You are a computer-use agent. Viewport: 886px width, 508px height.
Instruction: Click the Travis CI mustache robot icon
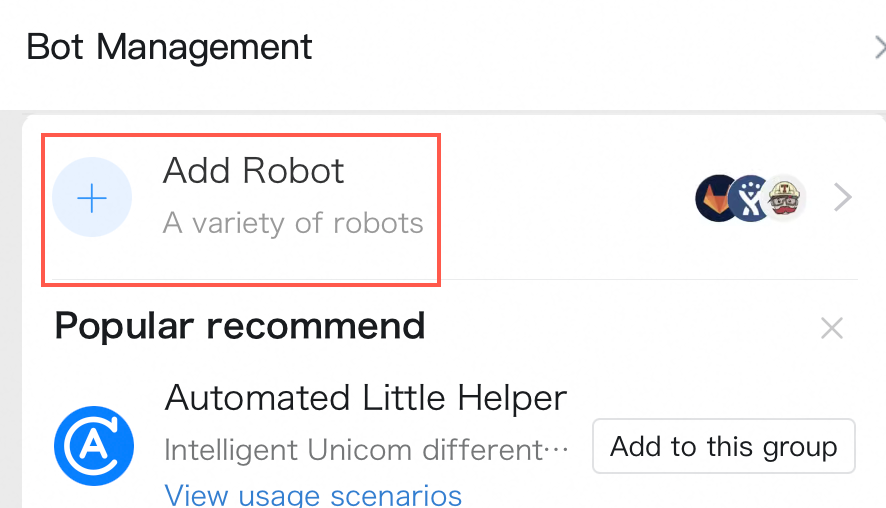786,198
